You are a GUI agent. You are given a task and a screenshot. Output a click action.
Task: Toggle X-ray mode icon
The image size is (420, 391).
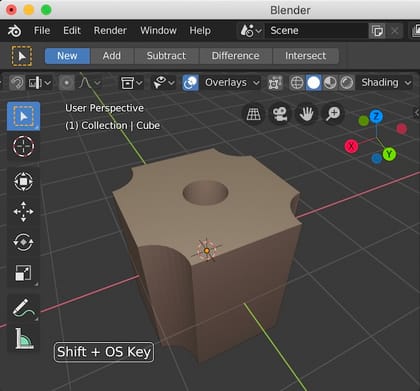coord(274,83)
